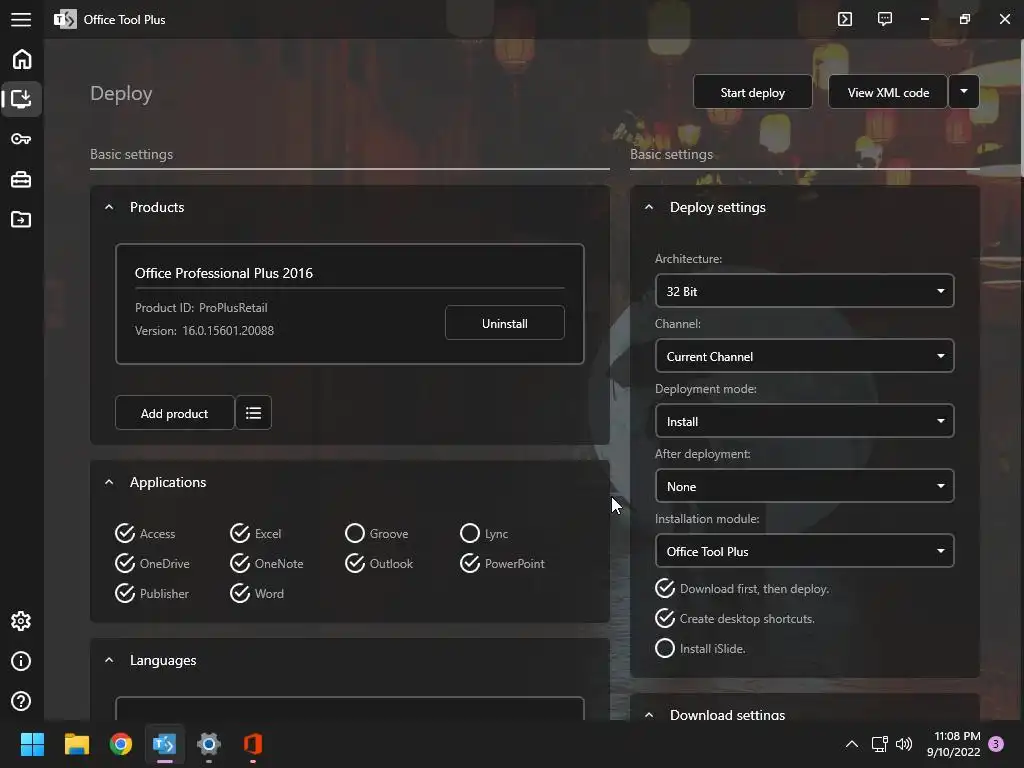The width and height of the screenshot is (1024, 768).
Task: Click the Office Tool Plus logo
Action: coord(65,20)
